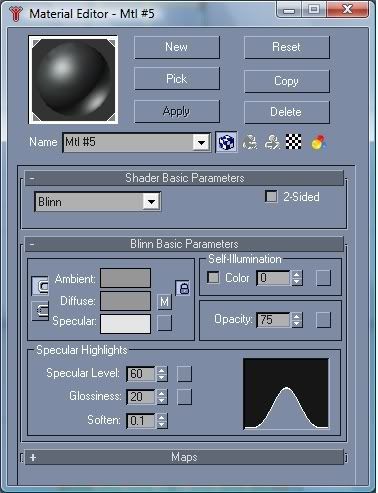
Task: Click the Put Material to Scene icon
Action: [250, 142]
